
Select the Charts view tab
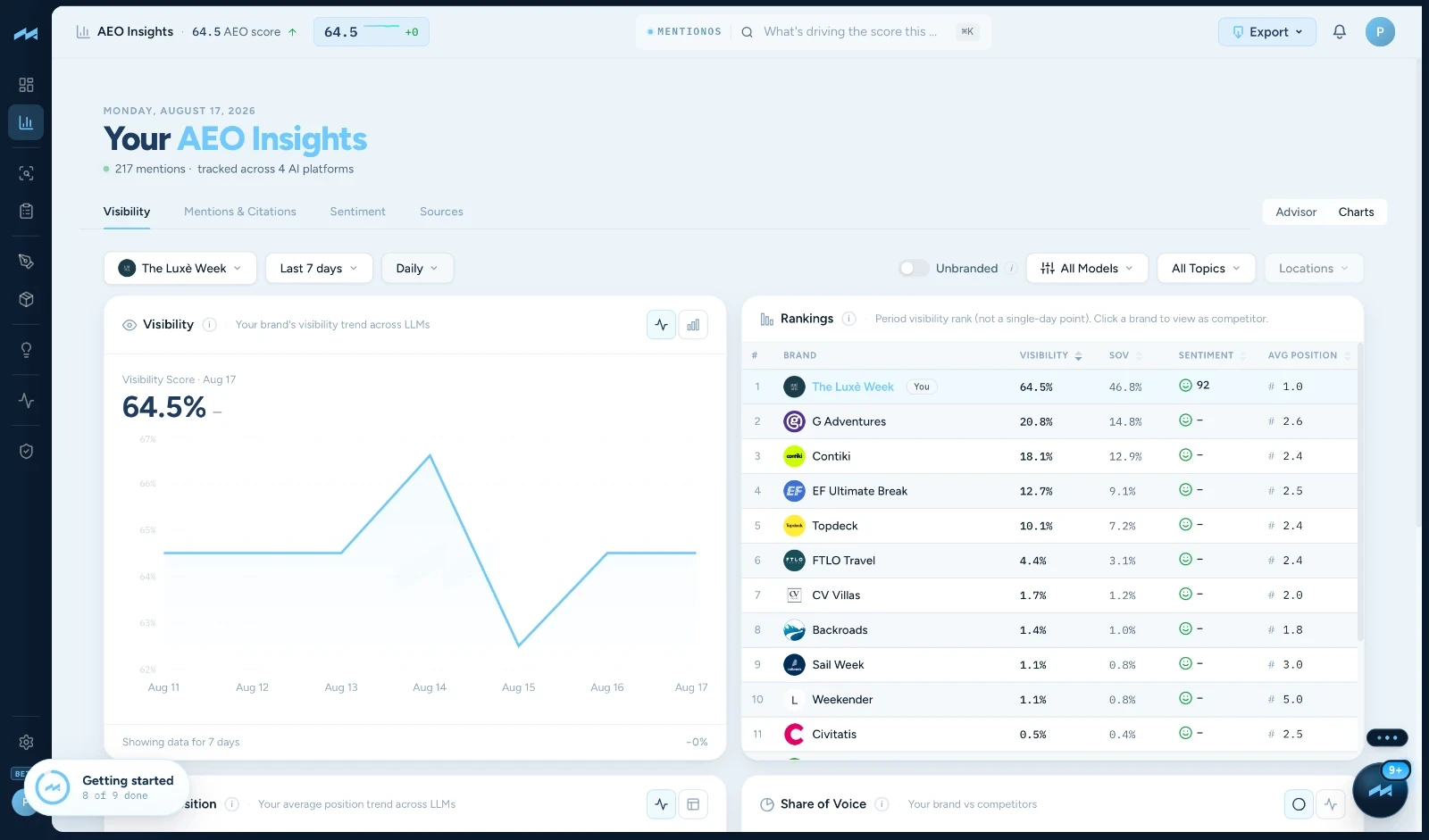(1356, 212)
